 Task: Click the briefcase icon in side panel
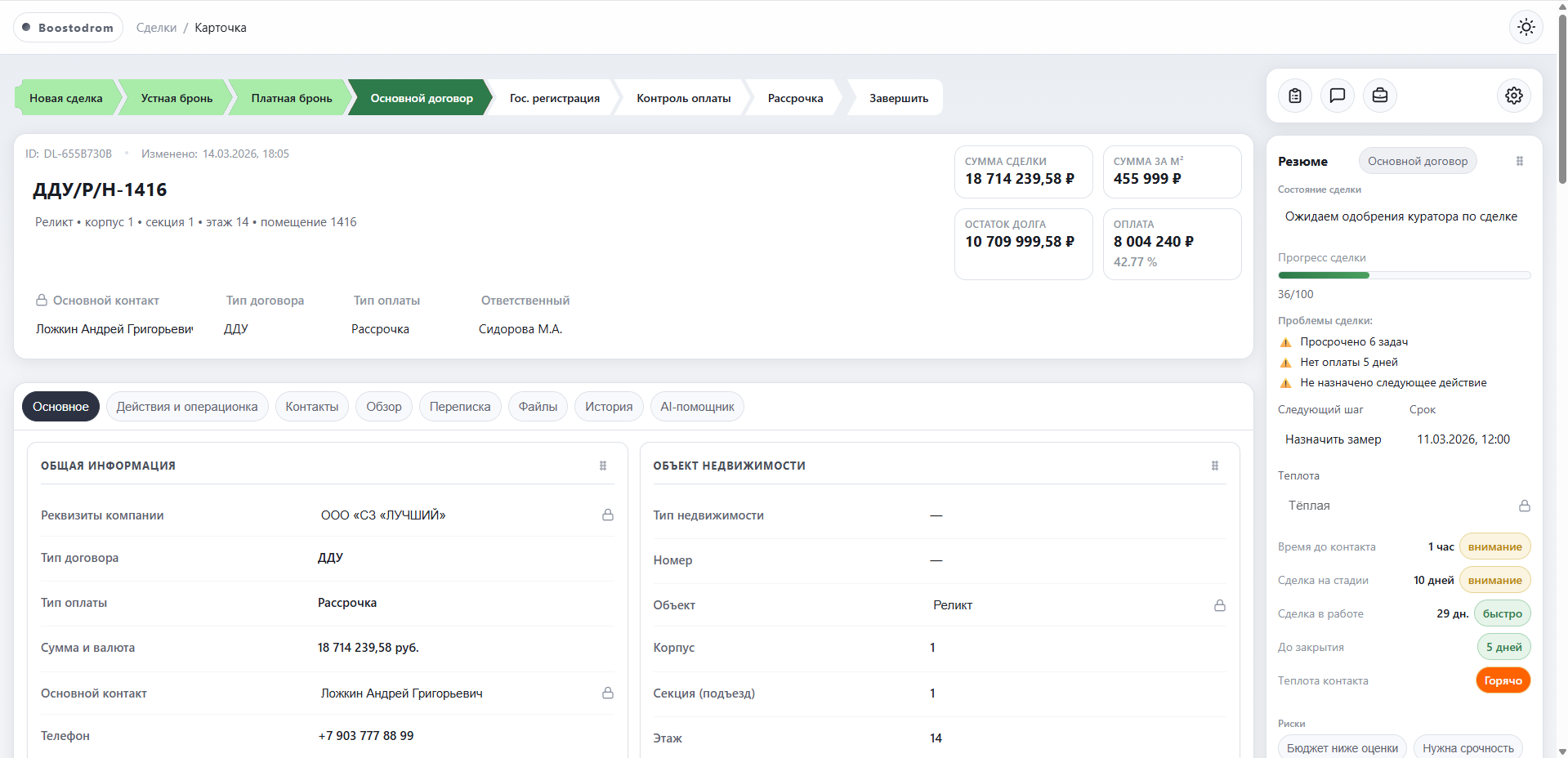[x=1380, y=96]
